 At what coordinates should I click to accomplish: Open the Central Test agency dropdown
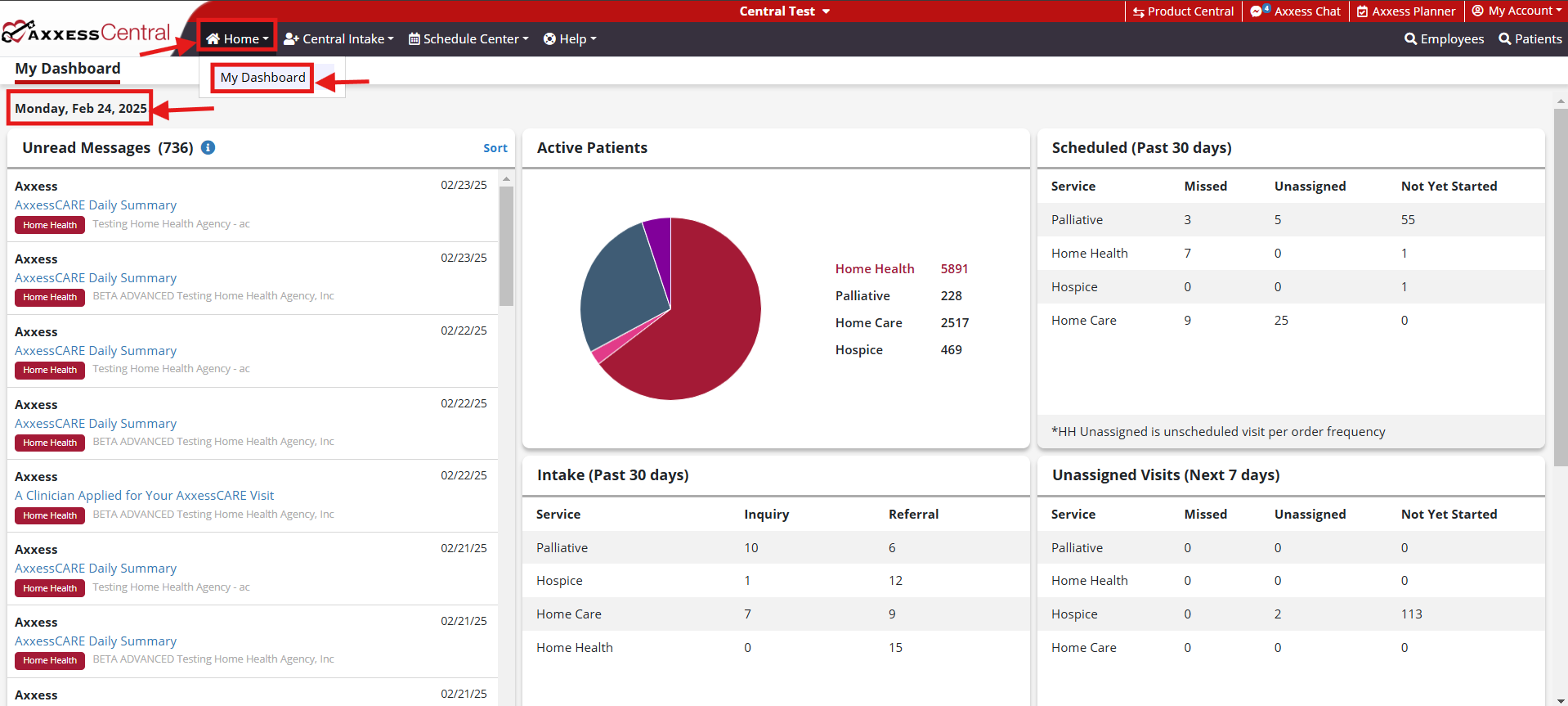[x=785, y=11]
